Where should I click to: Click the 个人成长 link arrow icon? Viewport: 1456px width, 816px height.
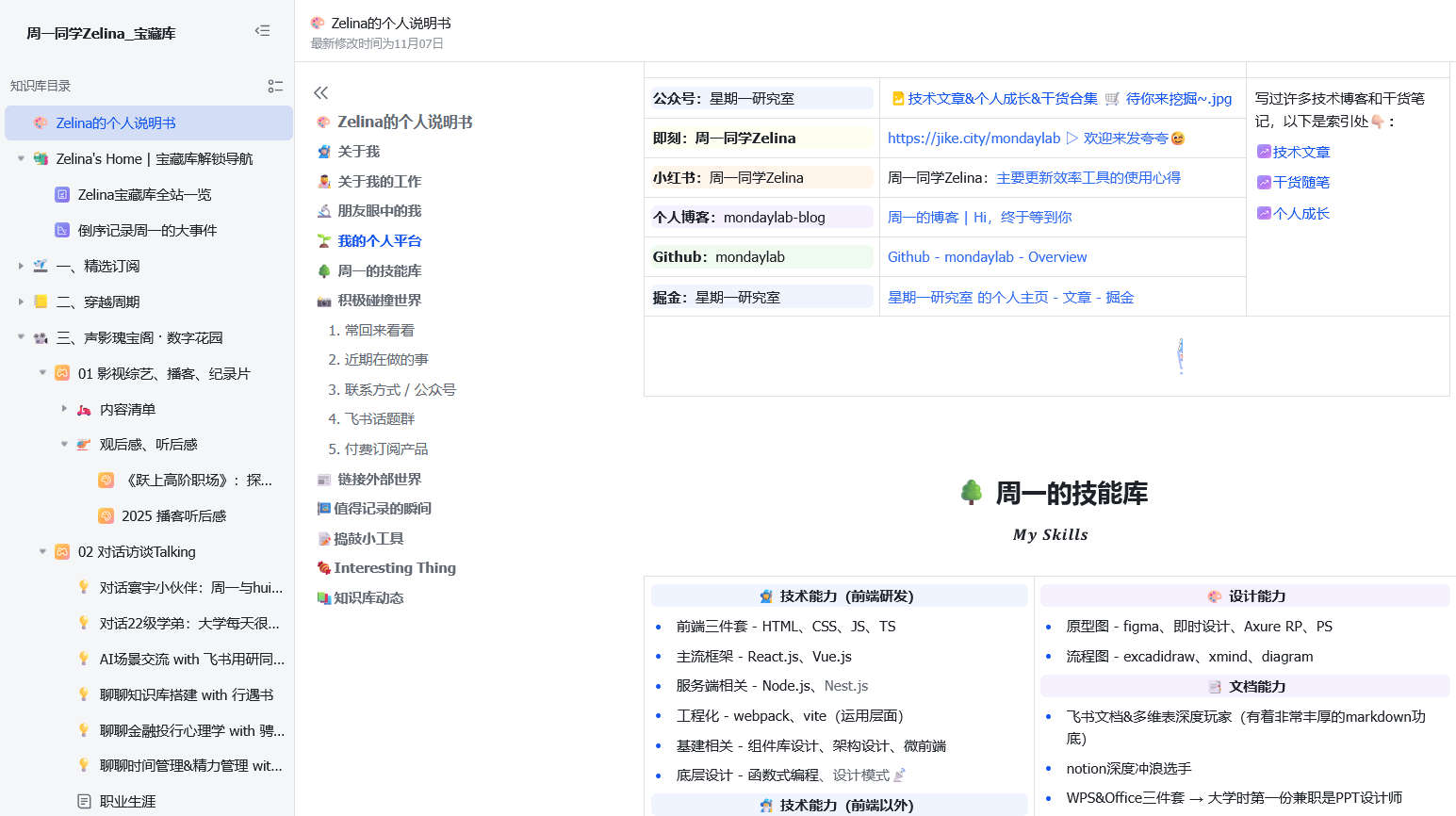1264,214
